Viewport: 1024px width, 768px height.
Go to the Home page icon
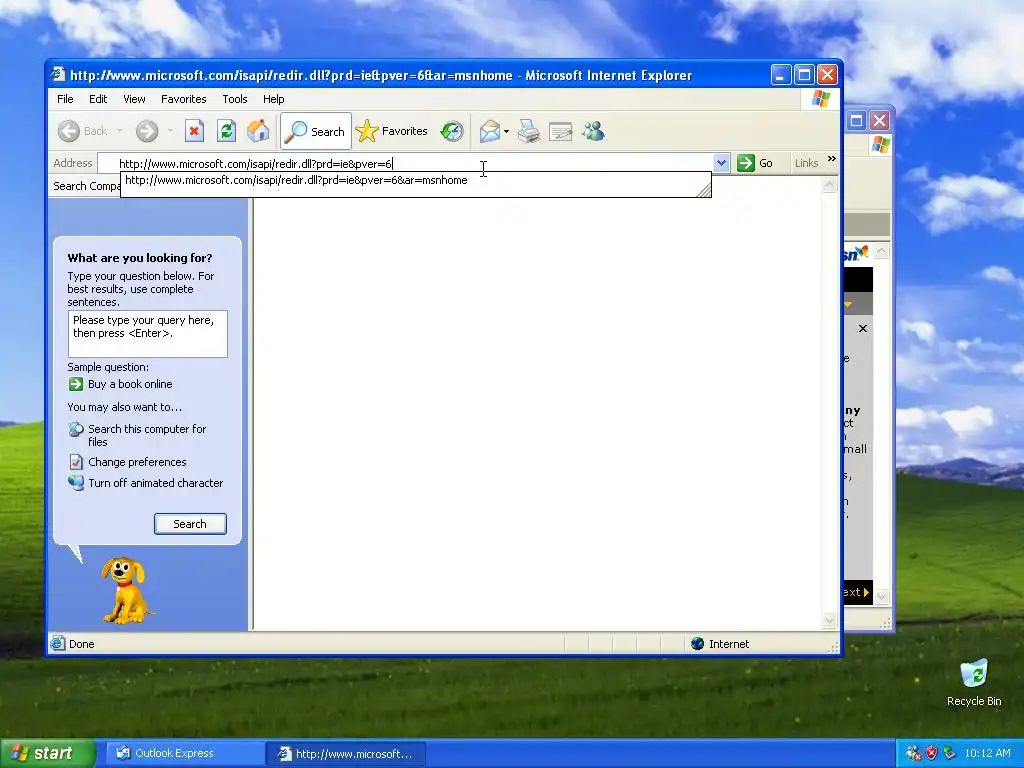tap(258, 131)
